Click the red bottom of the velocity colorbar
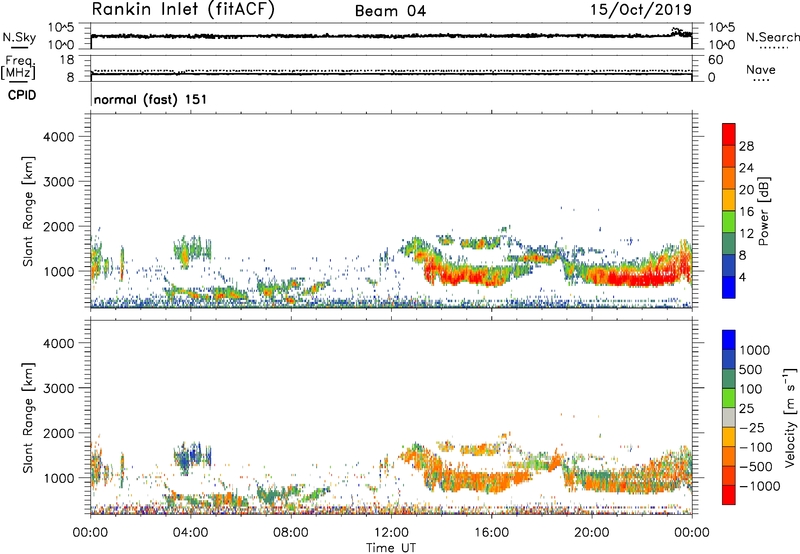Viewport: 800px width, 554px height. (729, 495)
